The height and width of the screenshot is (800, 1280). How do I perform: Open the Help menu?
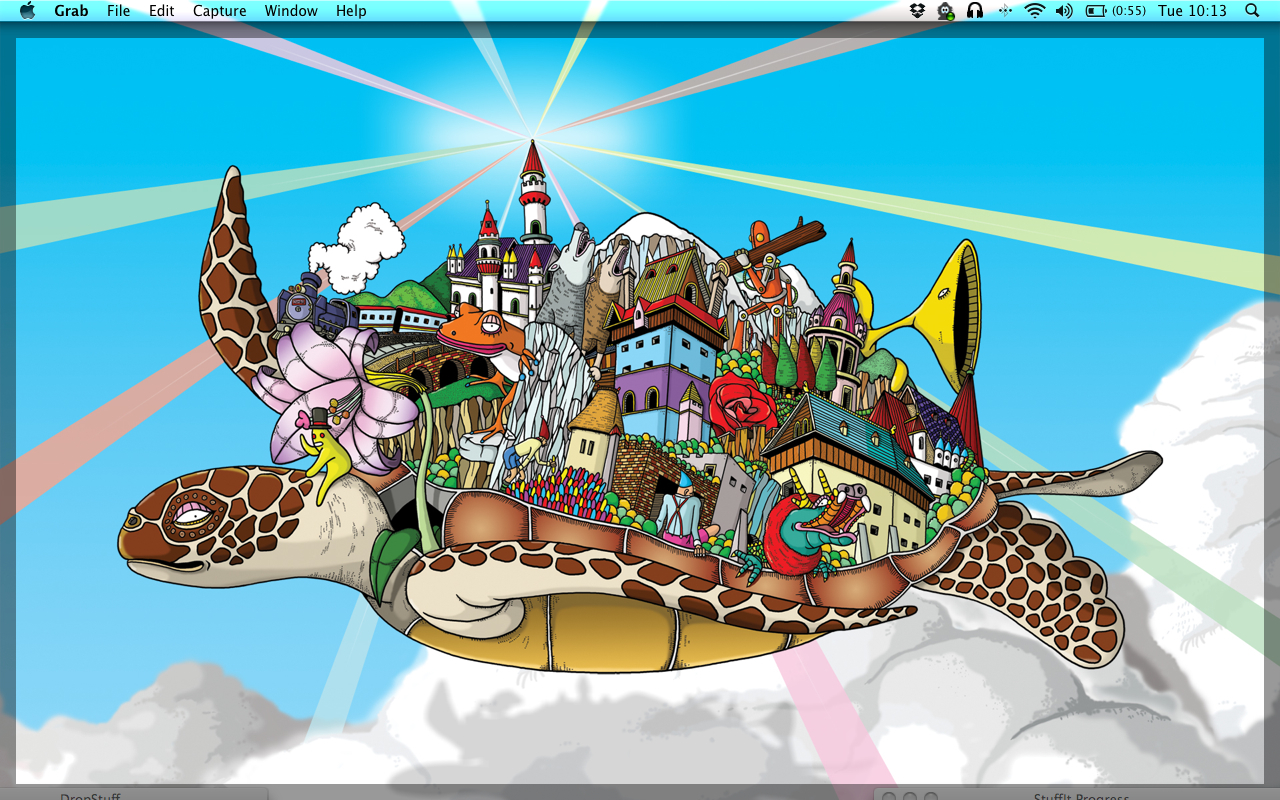351,11
